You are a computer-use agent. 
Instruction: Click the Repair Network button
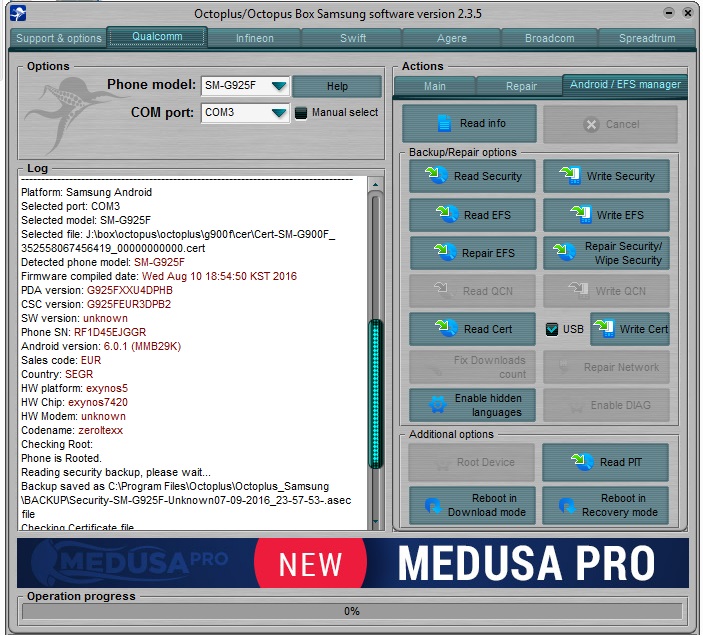click(606, 367)
